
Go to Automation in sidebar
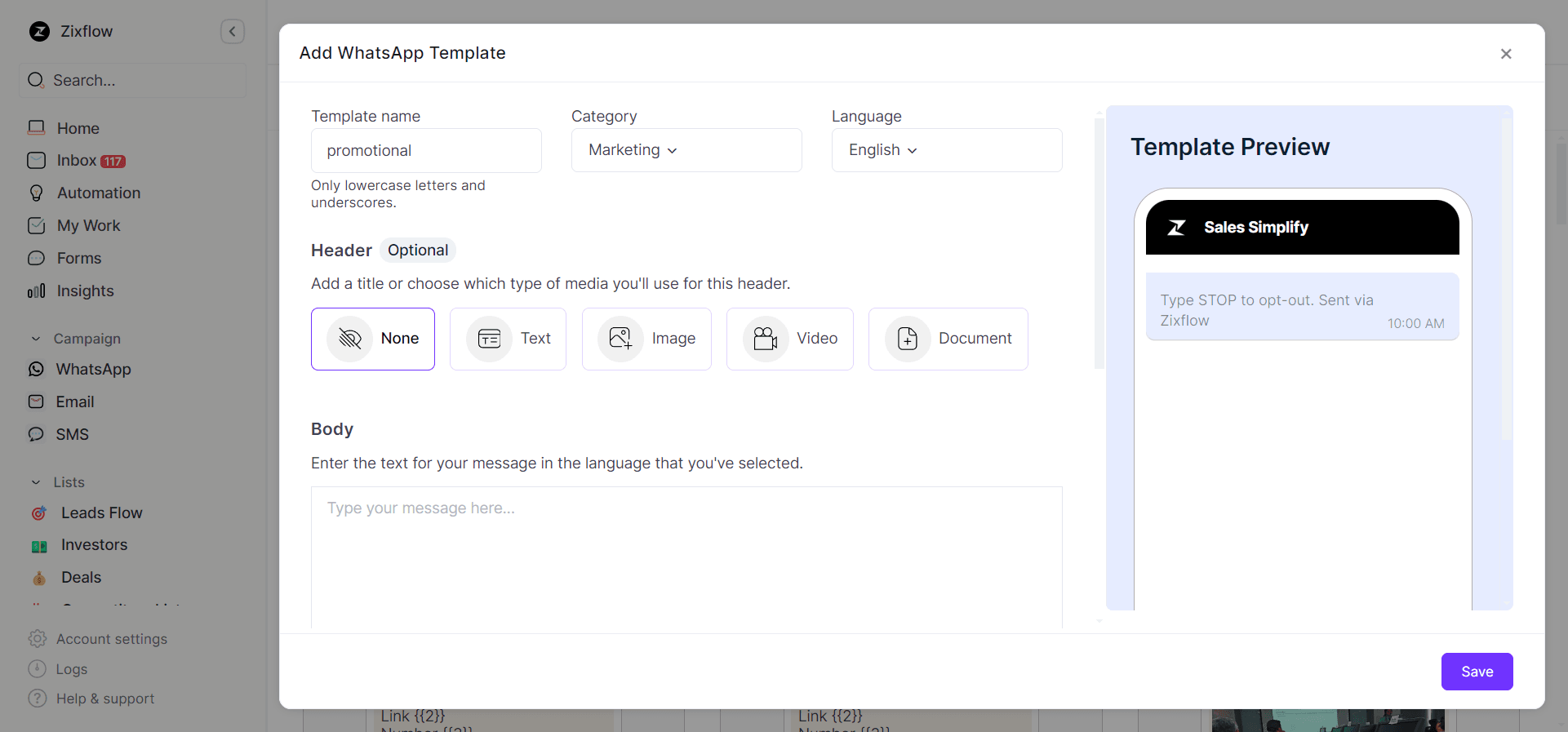pos(99,193)
